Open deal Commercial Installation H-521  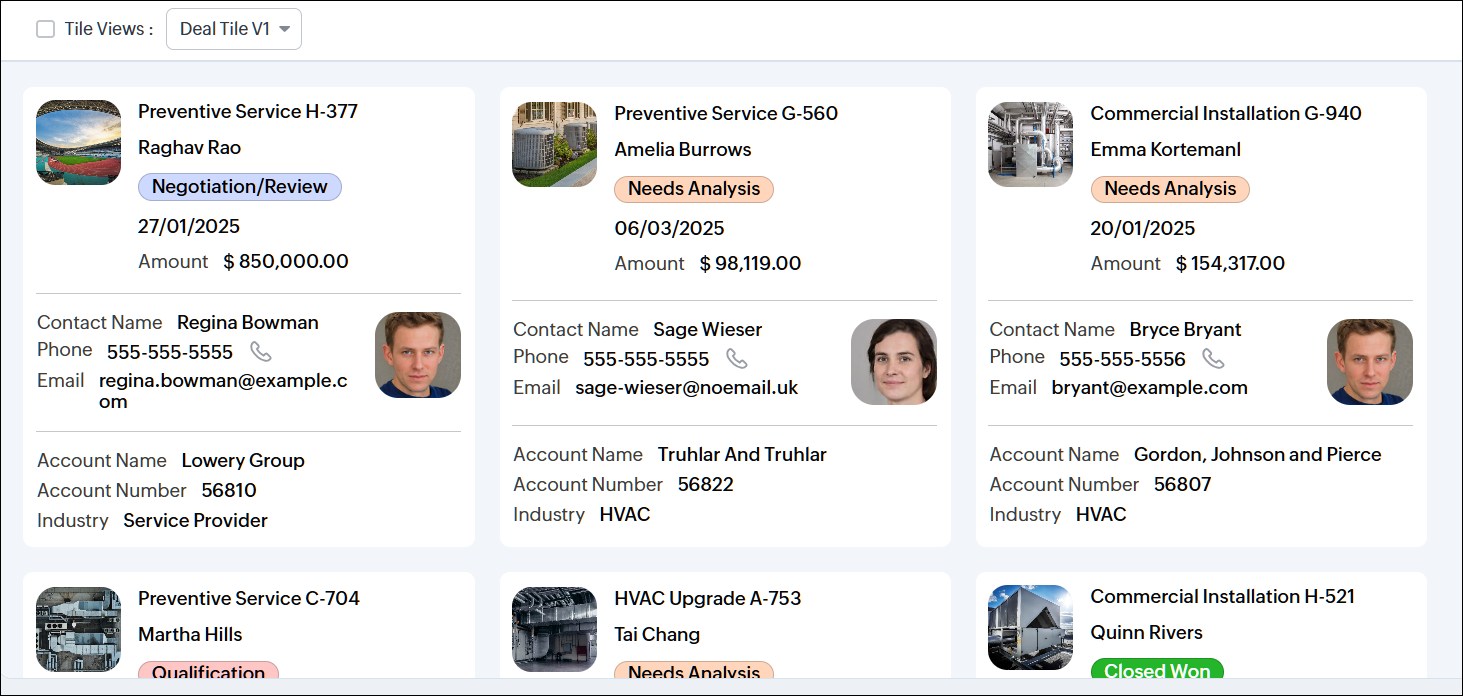(1222, 596)
